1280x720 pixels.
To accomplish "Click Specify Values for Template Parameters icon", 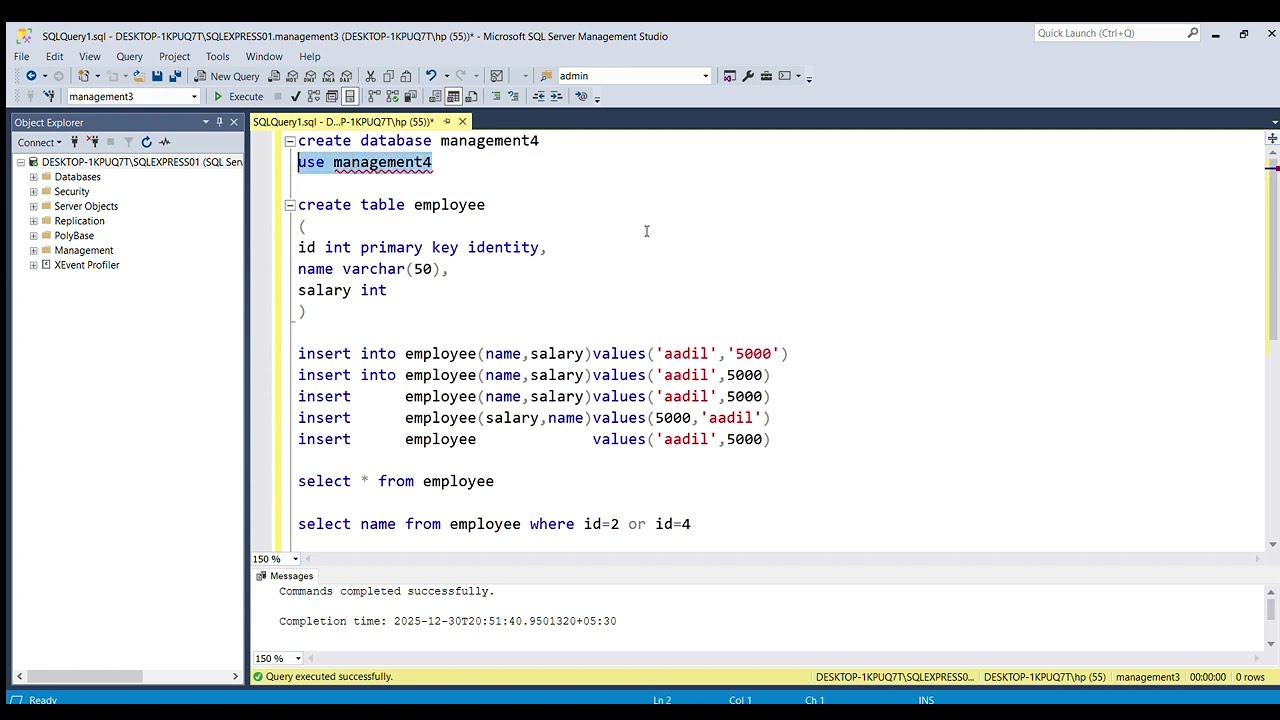I will [x=581, y=97].
